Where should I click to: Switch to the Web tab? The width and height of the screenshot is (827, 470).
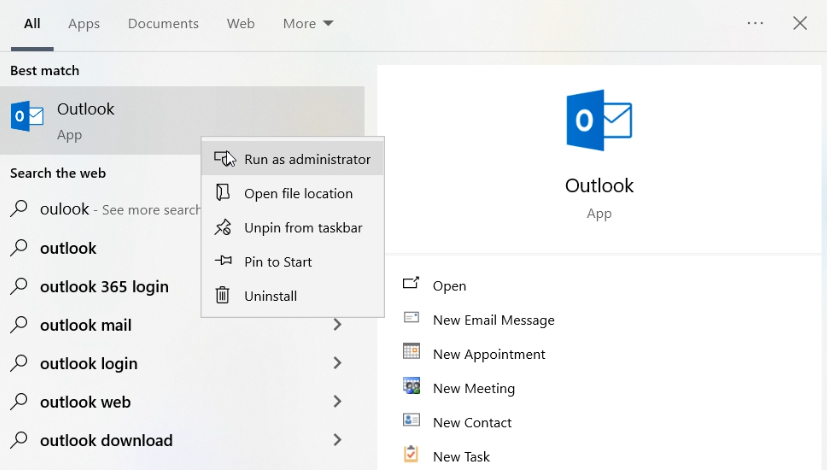pyautogui.click(x=241, y=24)
